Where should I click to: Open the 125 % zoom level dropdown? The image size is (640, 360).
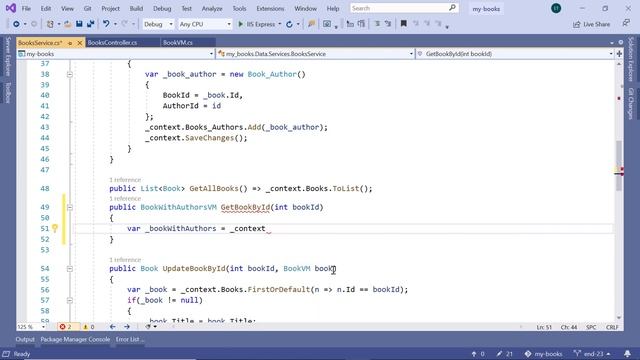click(x=31, y=327)
